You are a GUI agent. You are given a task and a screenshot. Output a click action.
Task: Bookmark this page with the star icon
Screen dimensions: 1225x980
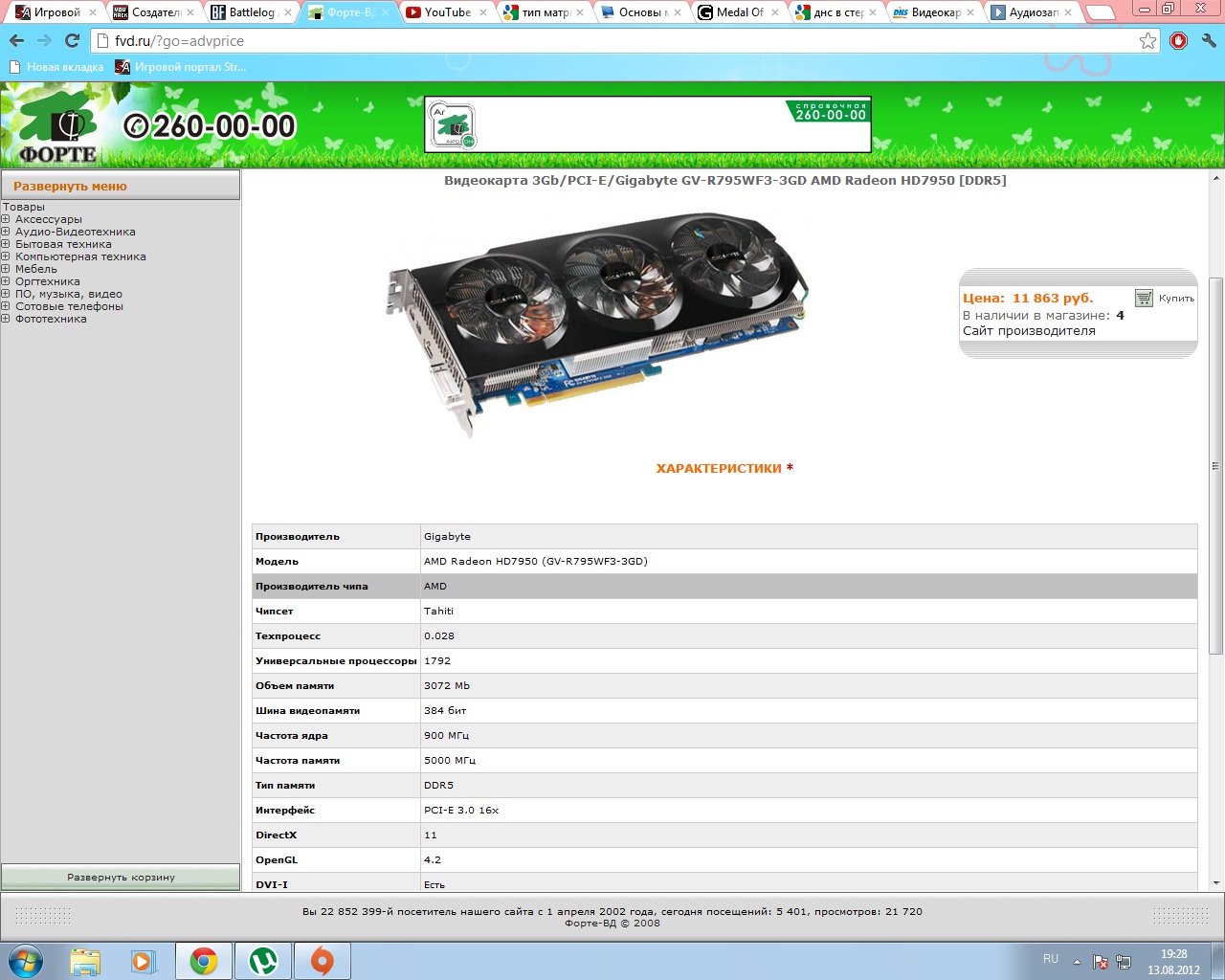pos(1147,40)
